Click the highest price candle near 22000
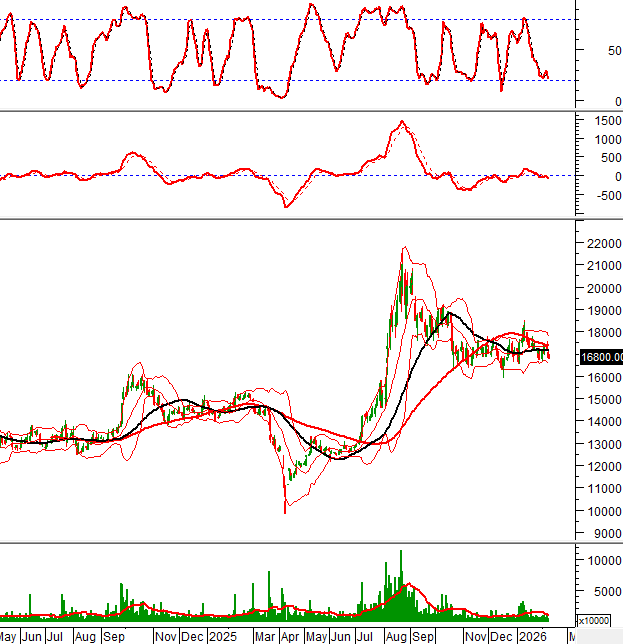This screenshot has width=623, height=644. point(404,250)
